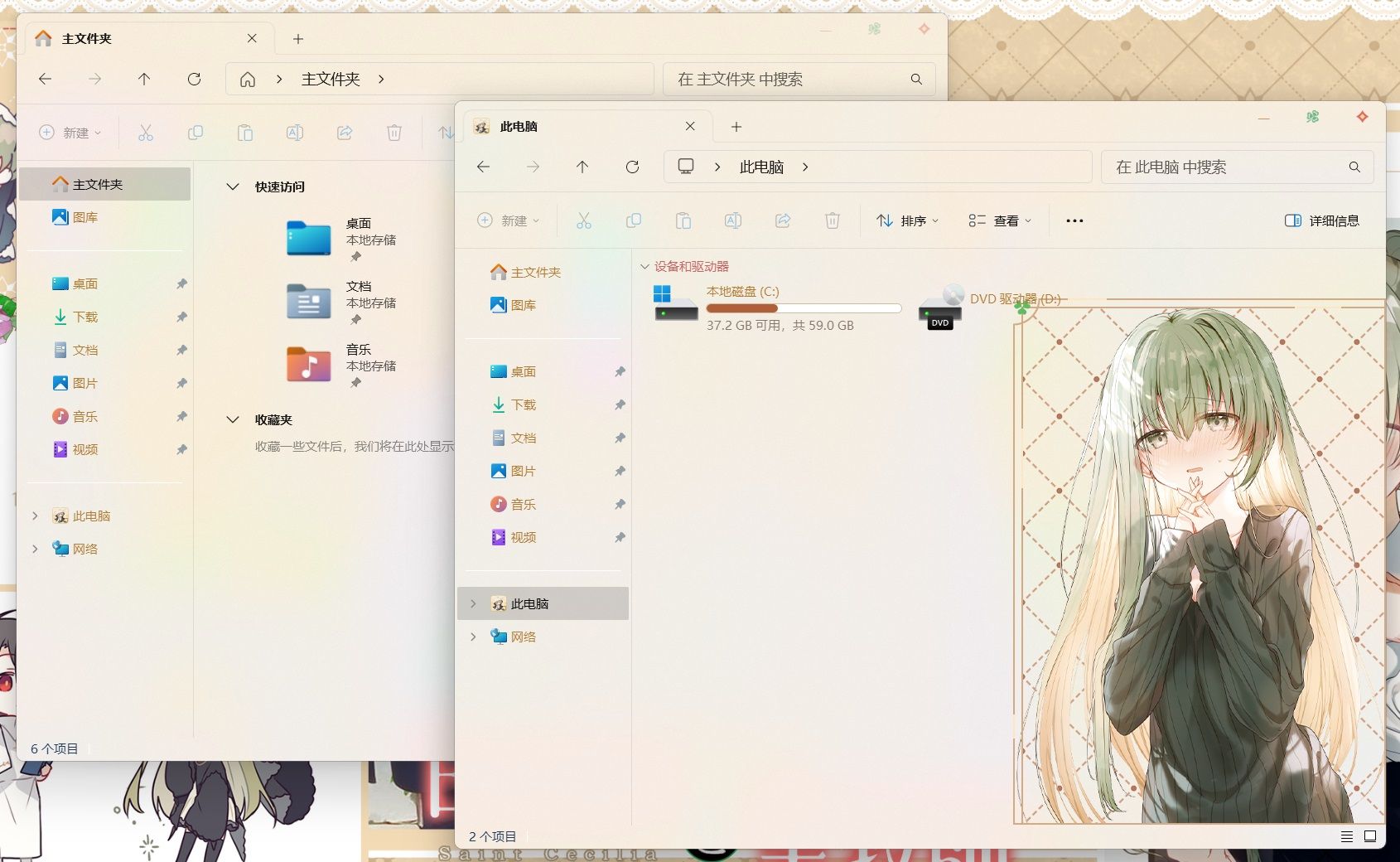This screenshot has width=1400, height=862.
Task: Open 桌面 folder in 快速访问 list
Action: coord(341,239)
